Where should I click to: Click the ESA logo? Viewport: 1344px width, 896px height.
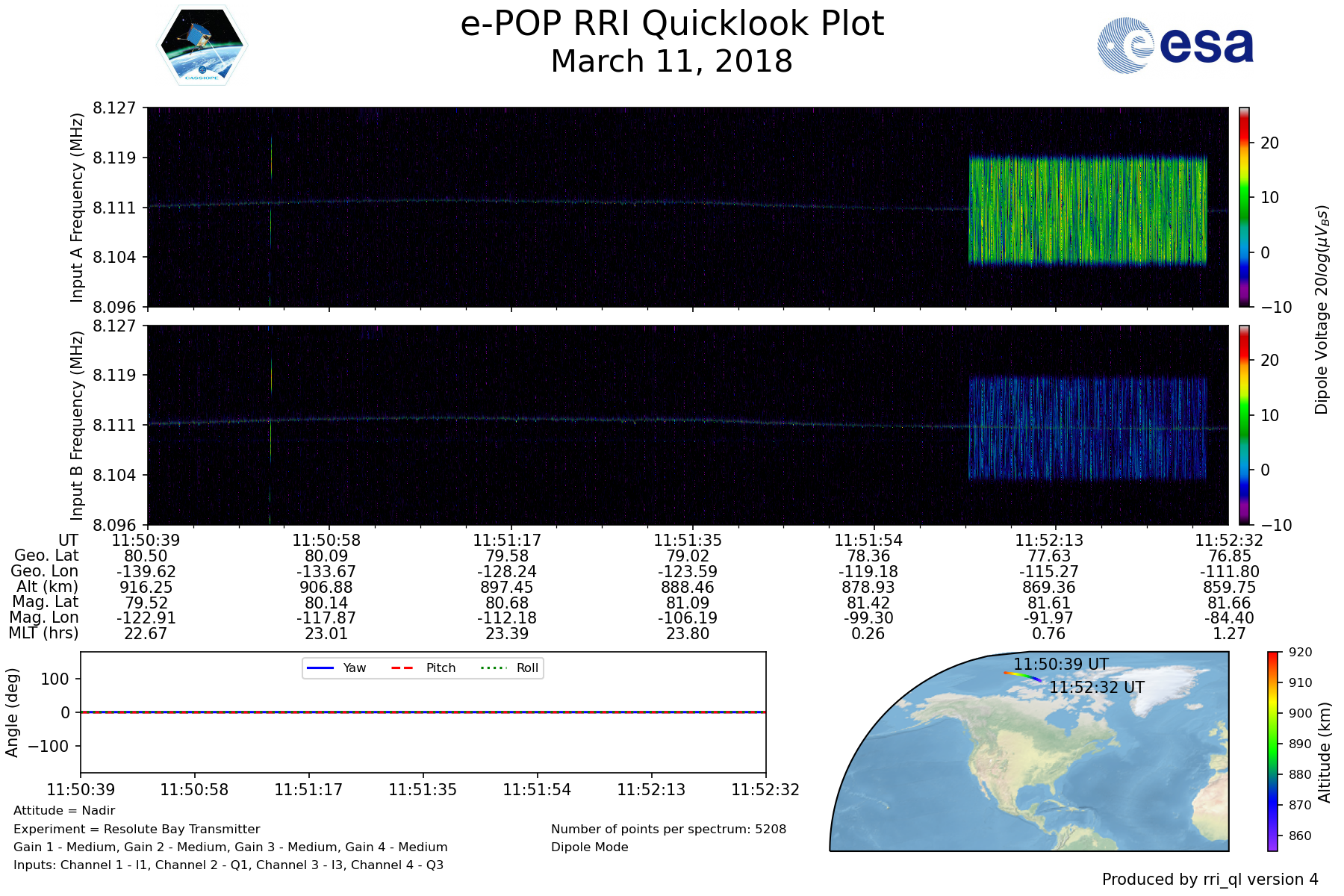pos(1175,46)
